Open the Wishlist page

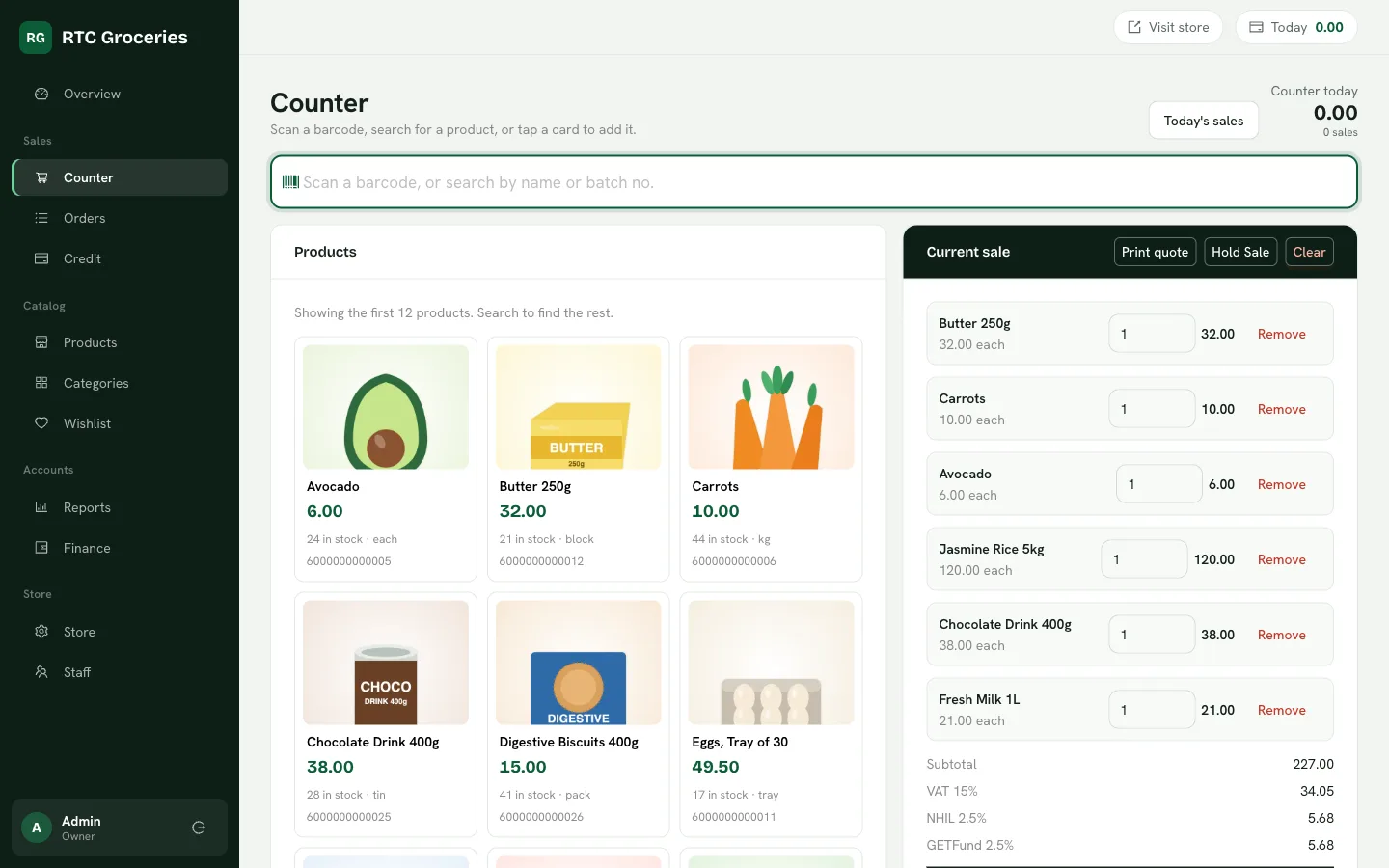[120, 423]
